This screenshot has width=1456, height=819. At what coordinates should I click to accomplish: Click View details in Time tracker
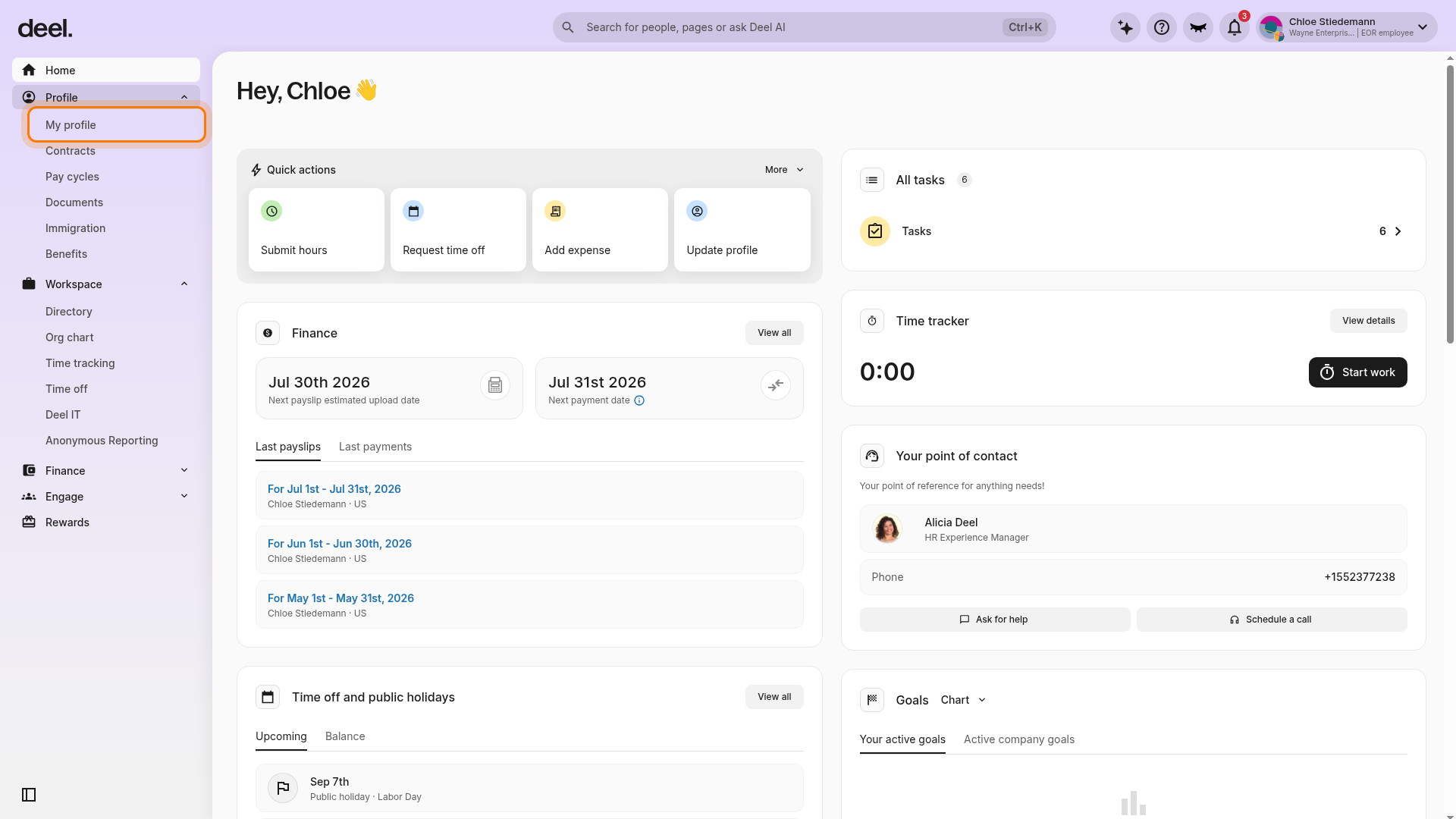(1369, 321)
